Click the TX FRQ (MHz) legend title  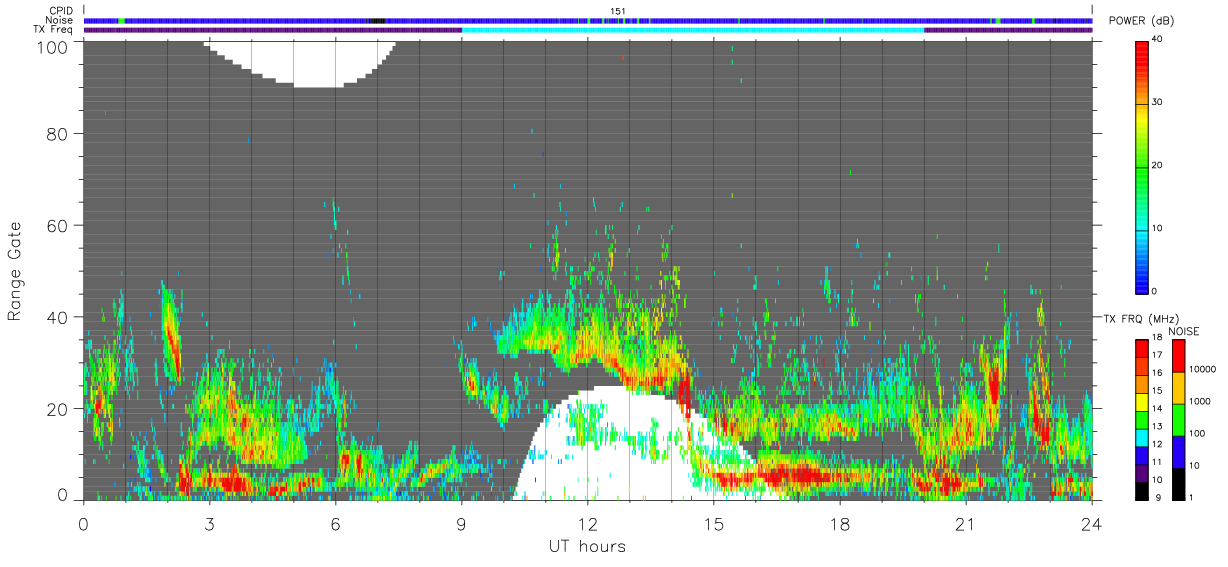(1140, 318)
